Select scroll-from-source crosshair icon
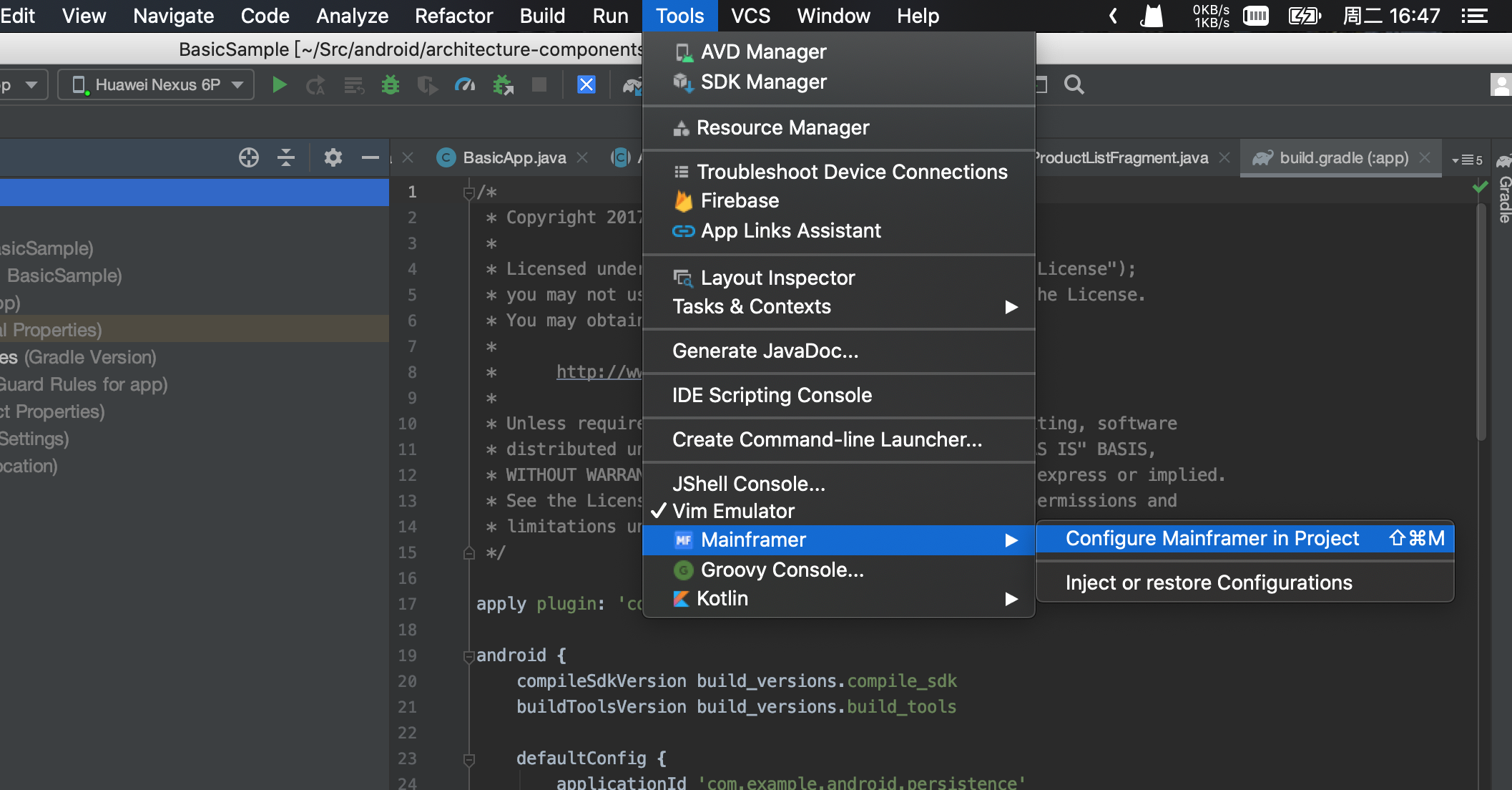This screenshot has height=790, width=1512. [249, 157]
